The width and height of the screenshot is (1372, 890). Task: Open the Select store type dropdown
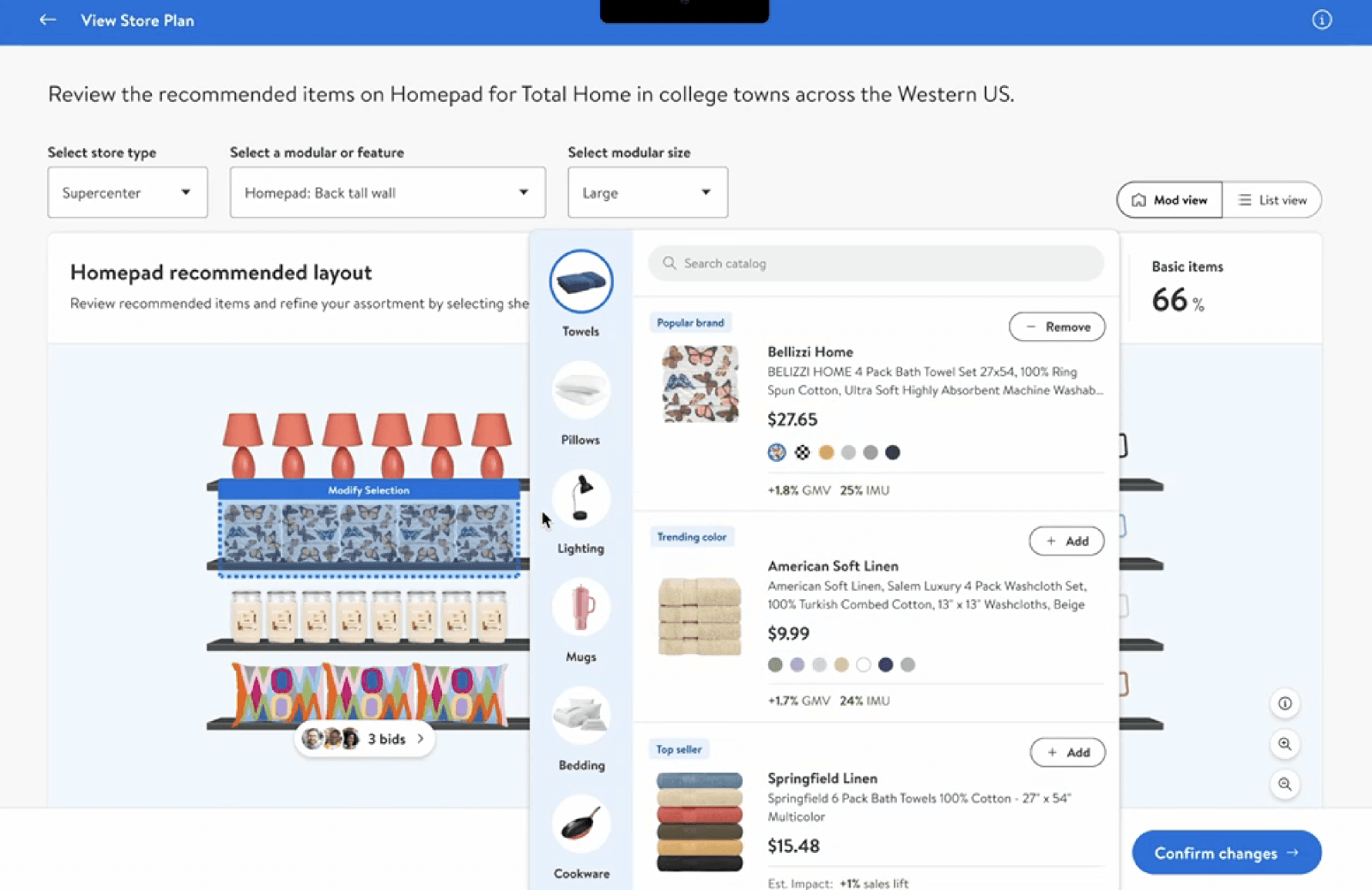[x=127, y=192]
